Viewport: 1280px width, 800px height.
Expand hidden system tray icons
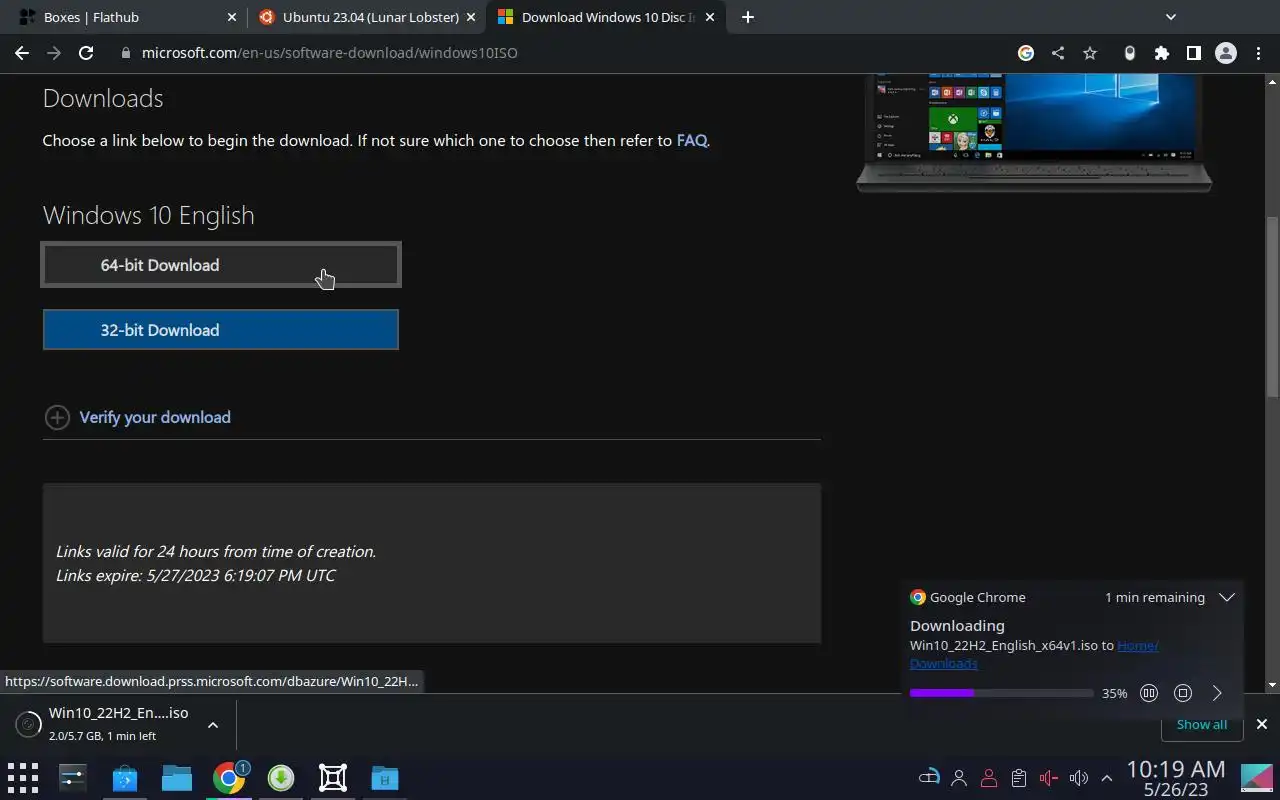coord(1107,778)
